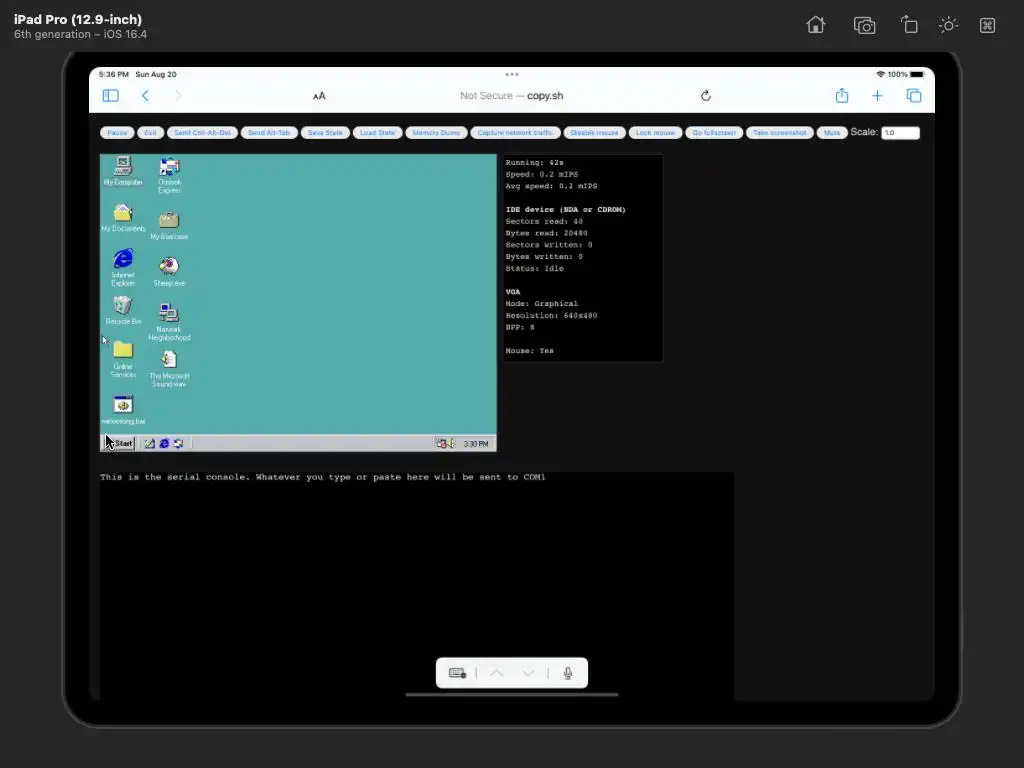Click the Exit emulator button
Image resolution: width=1024 pixels, height=768 pixels.
150,133
